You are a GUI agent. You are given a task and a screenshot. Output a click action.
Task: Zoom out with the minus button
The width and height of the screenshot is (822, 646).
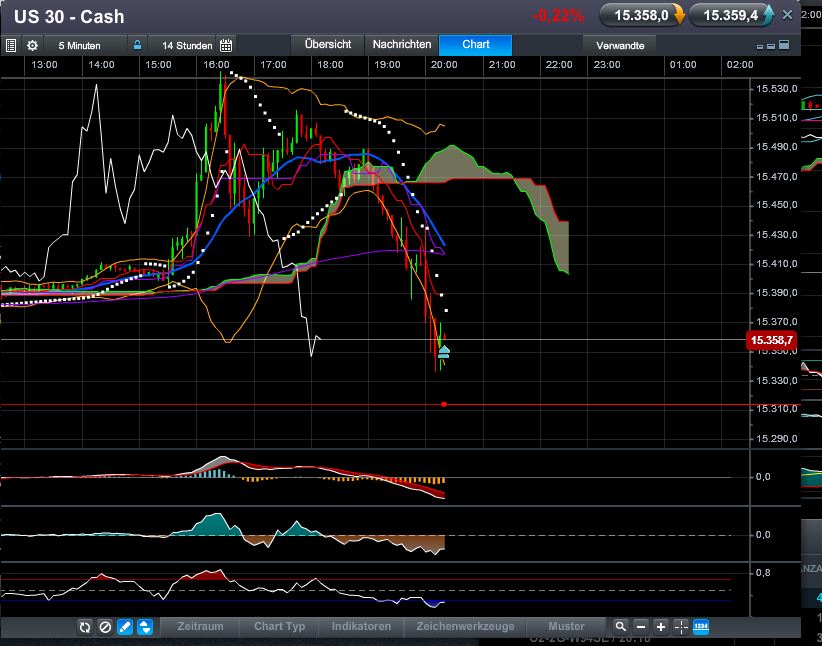coord(641,627)
